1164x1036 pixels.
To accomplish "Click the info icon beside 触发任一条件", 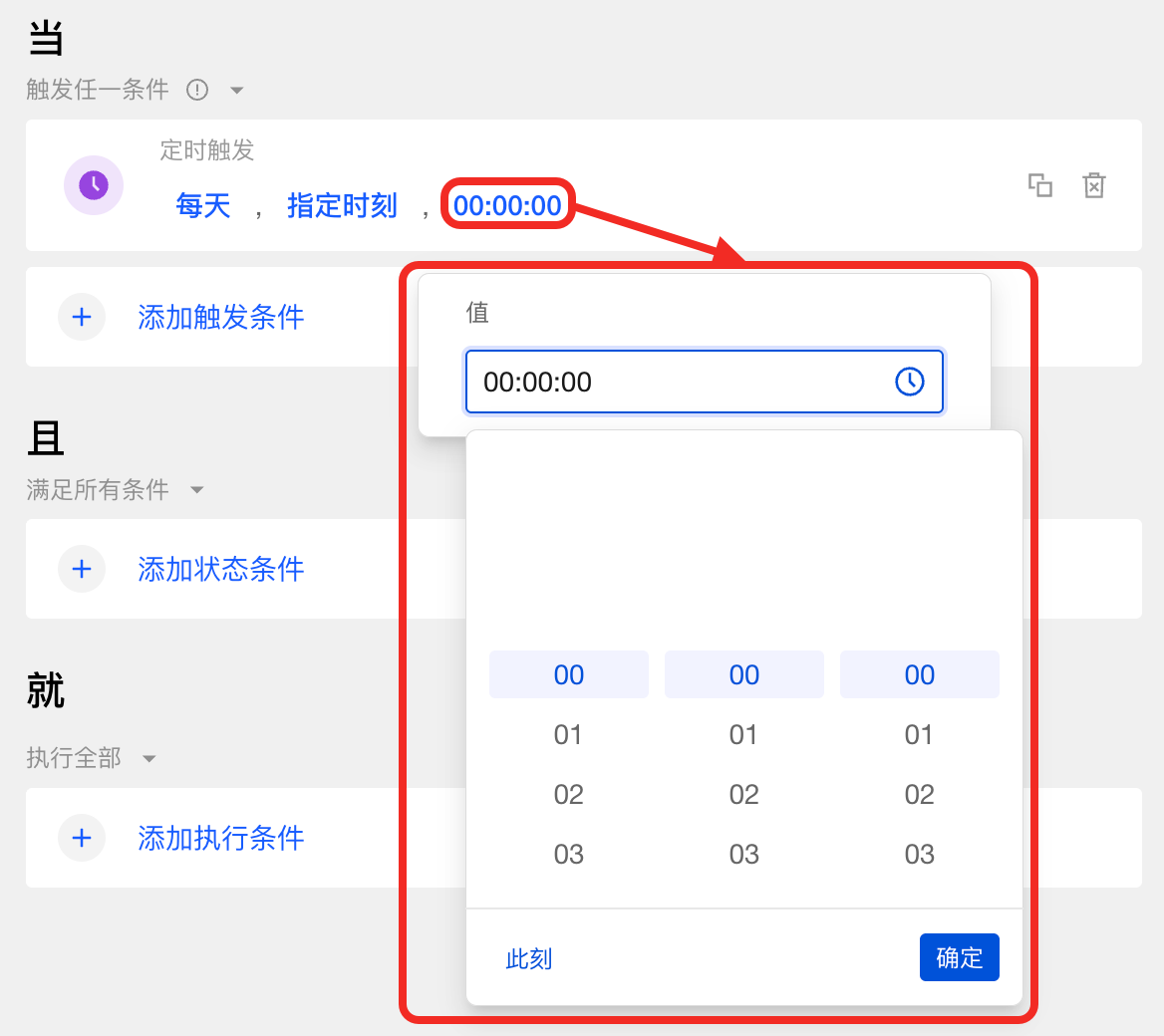I will pos(197,91).
